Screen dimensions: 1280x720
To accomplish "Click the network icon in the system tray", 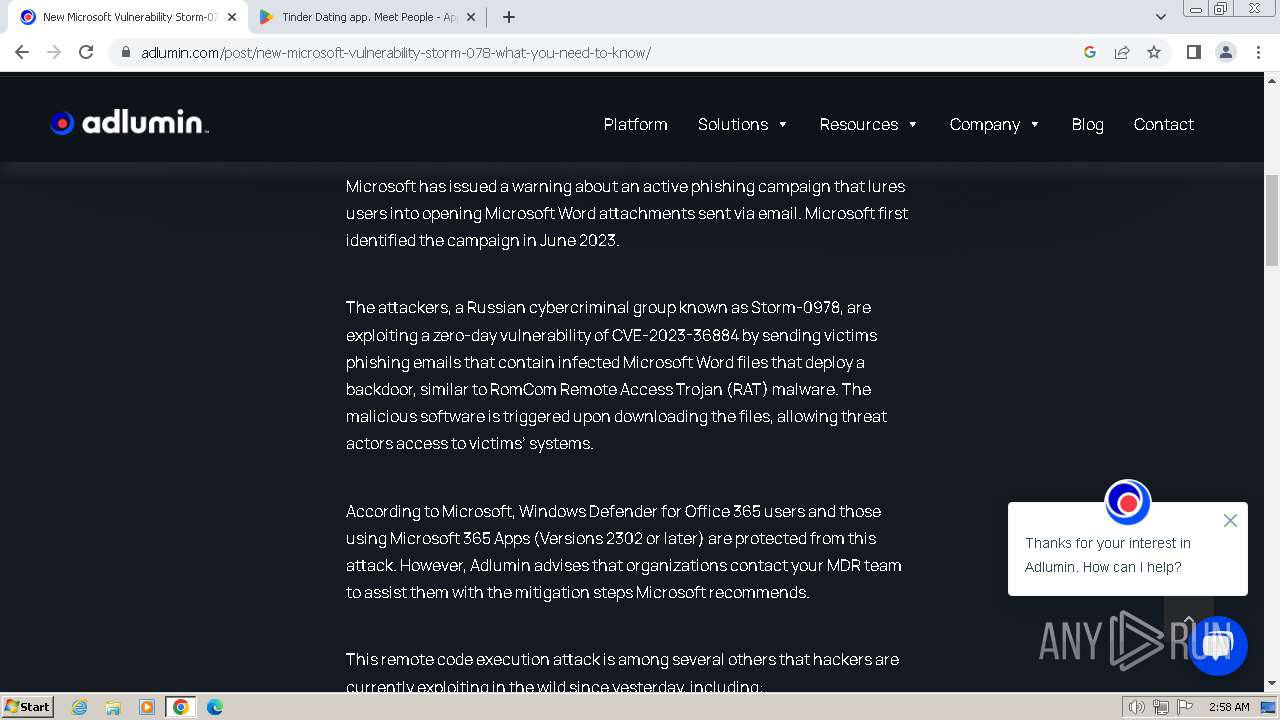I will pyautogui.click(x=1161, y=707).
